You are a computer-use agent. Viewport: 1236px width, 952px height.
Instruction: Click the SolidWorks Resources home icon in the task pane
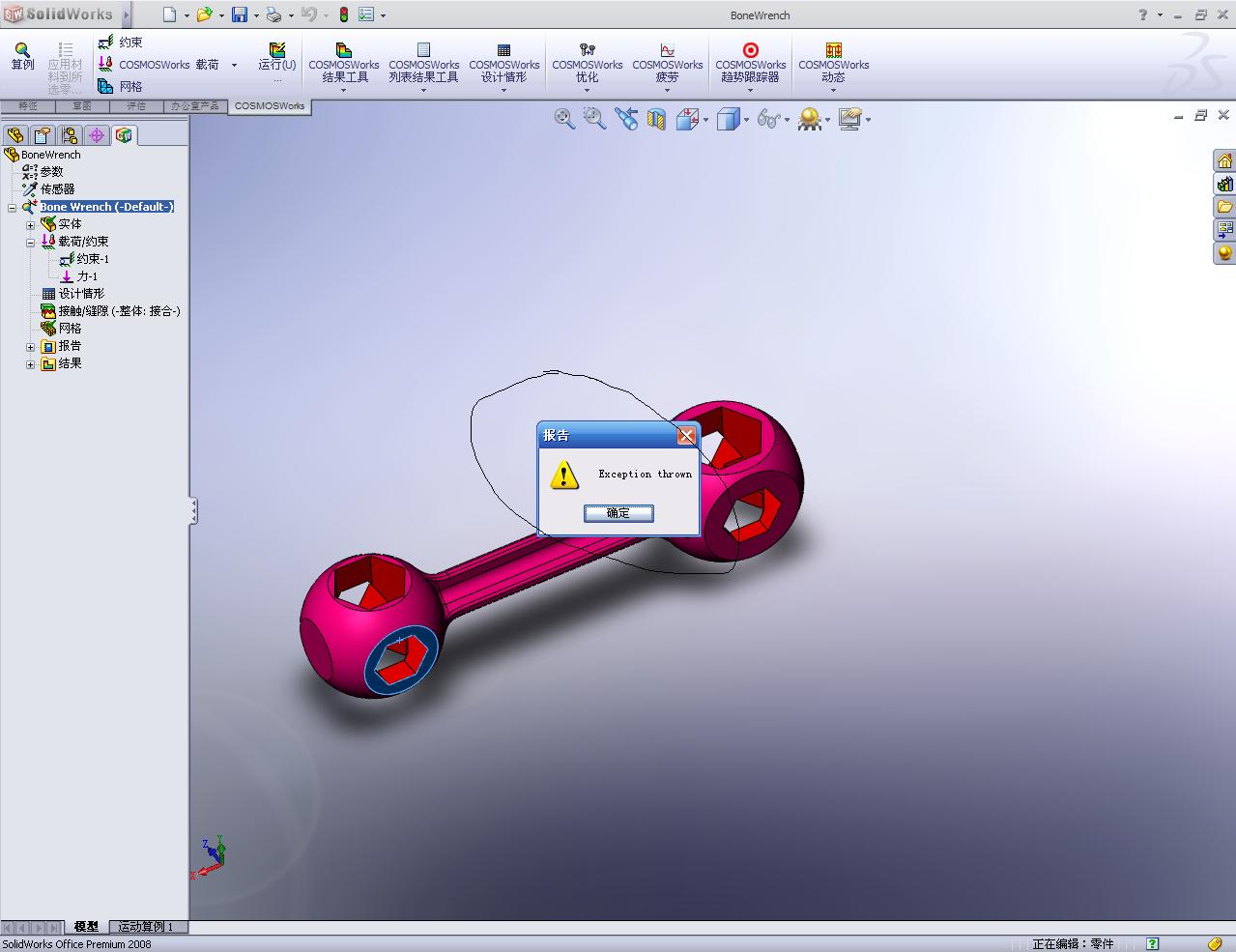pyautogui.click(x=1224, y=160)
